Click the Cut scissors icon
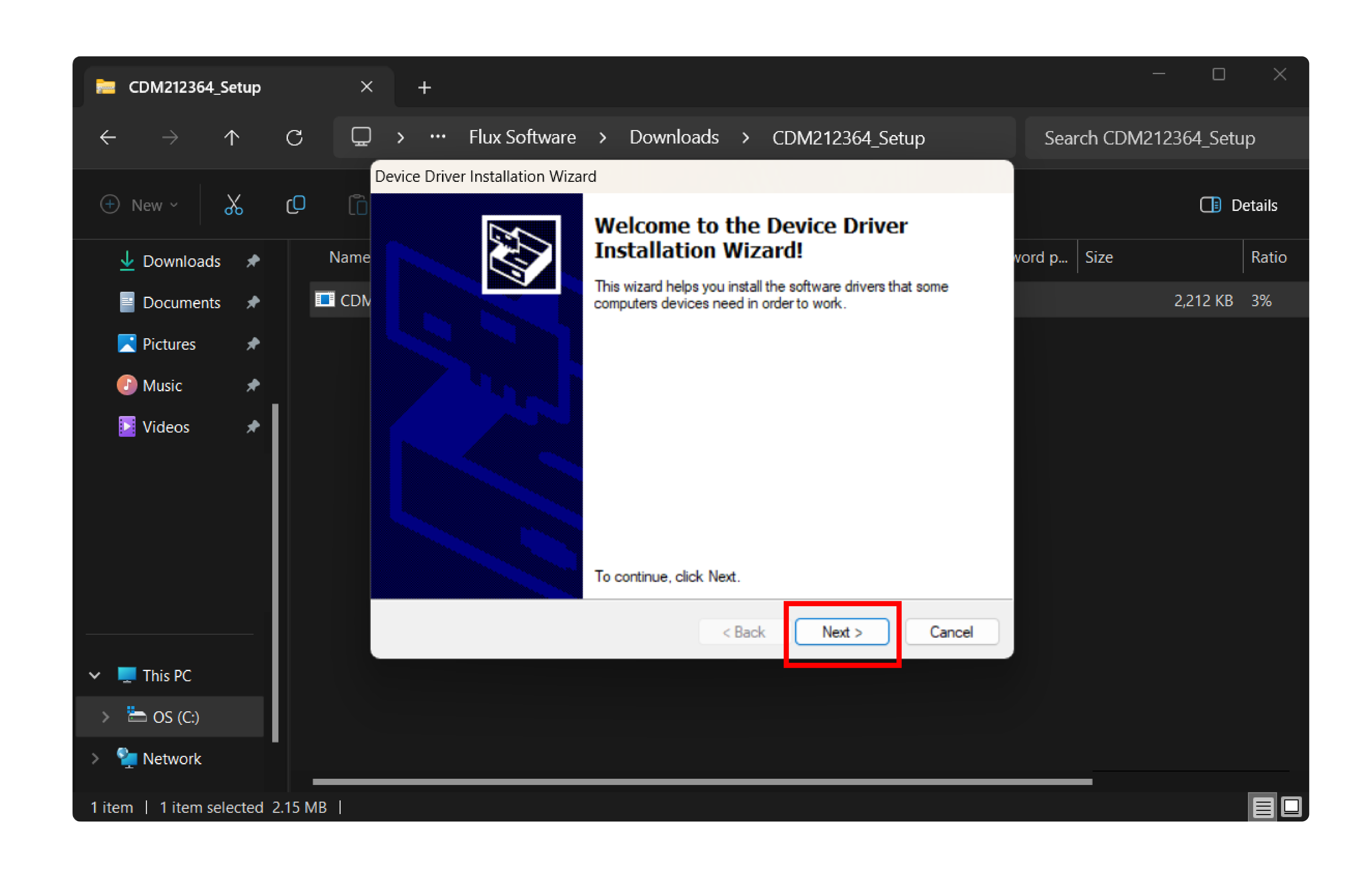Viewport: 1372px width, 878px height. [234, 205]
